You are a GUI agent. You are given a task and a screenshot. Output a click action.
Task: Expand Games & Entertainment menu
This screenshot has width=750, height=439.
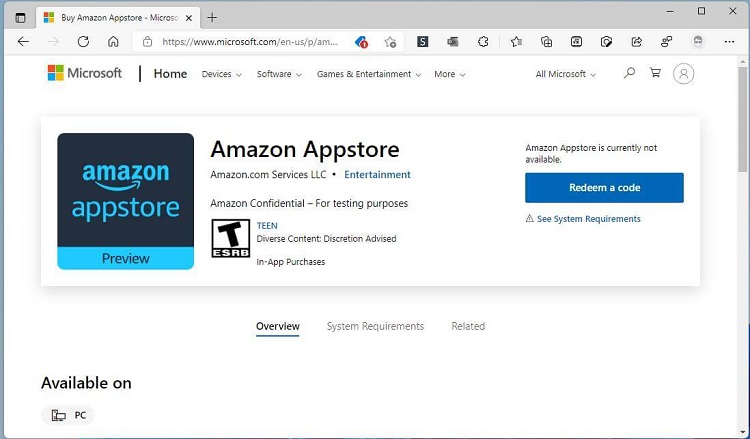pyautogui.click(x=369, y=74)
